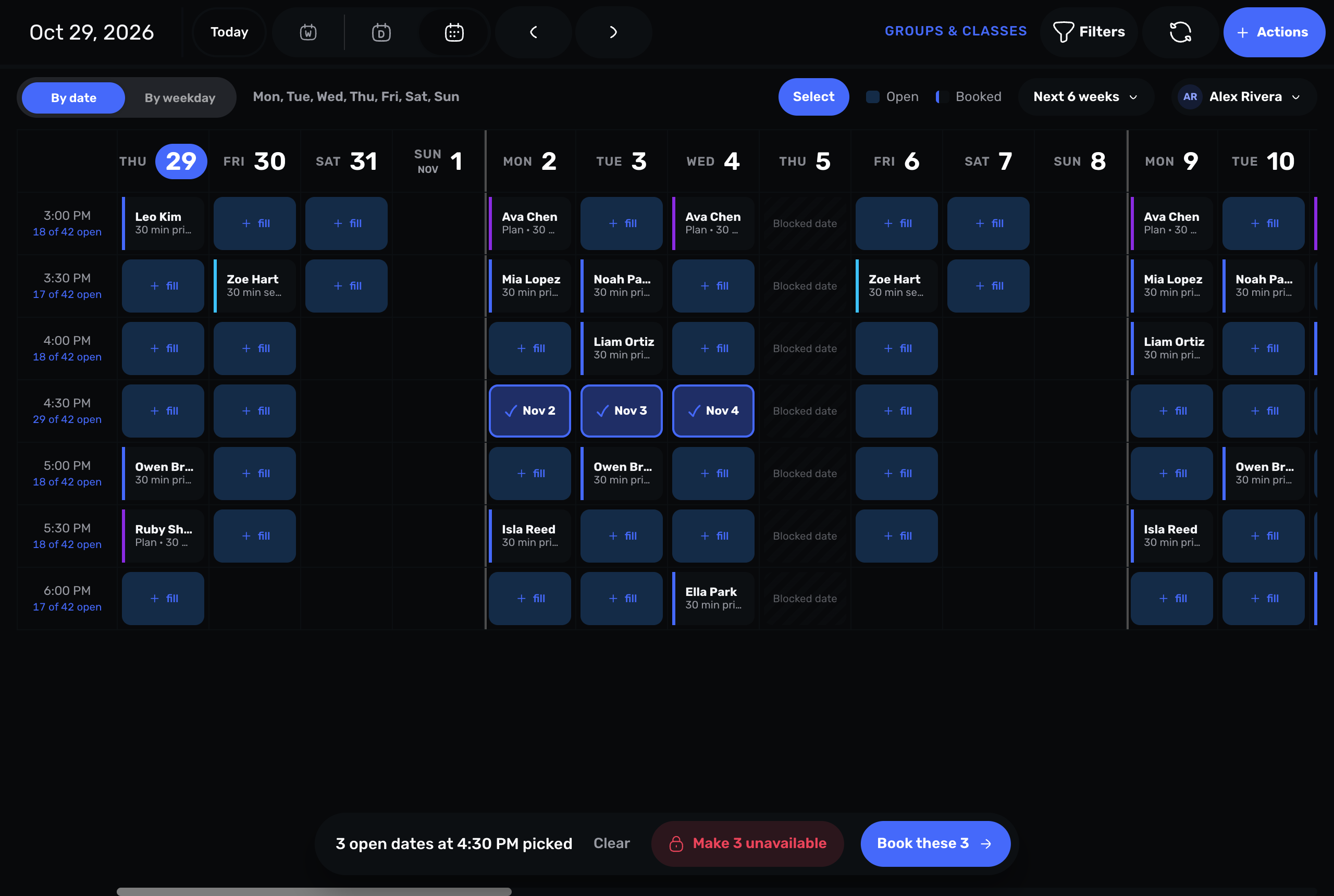Open Zoe Hart appointment on Fri 30

point(255,285)
